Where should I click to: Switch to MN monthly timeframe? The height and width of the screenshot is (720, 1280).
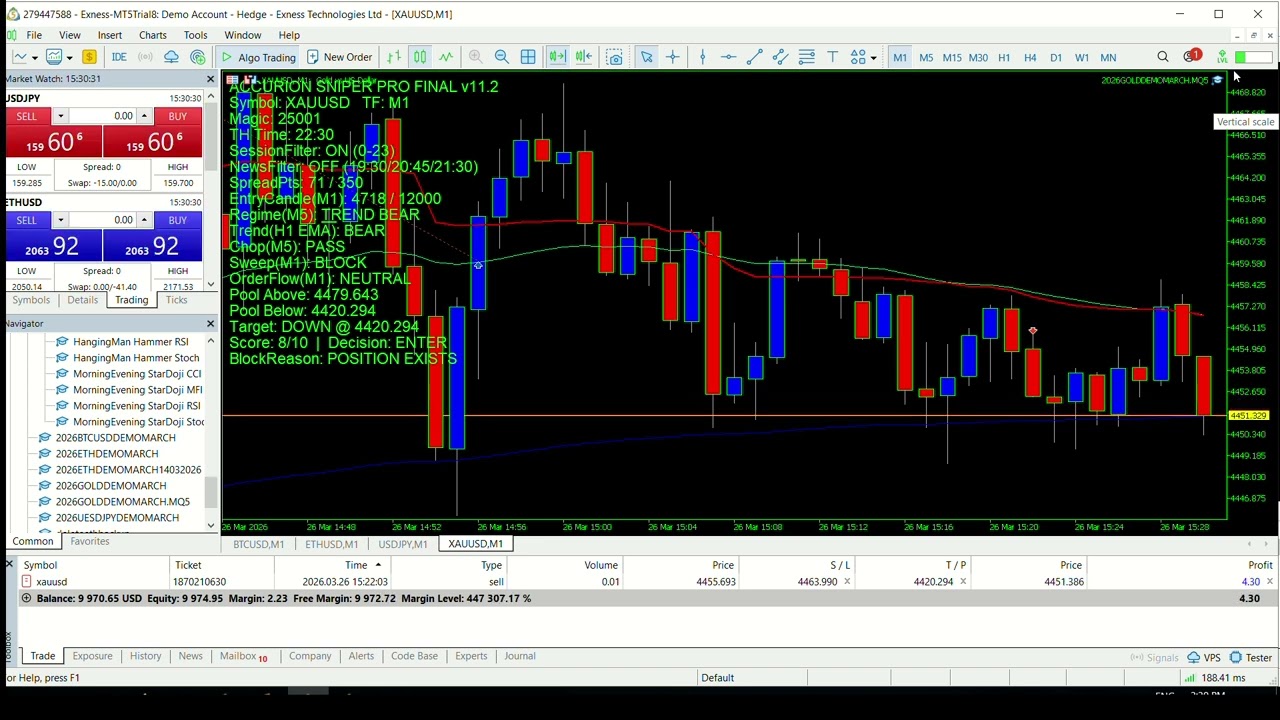(1108, 58)
